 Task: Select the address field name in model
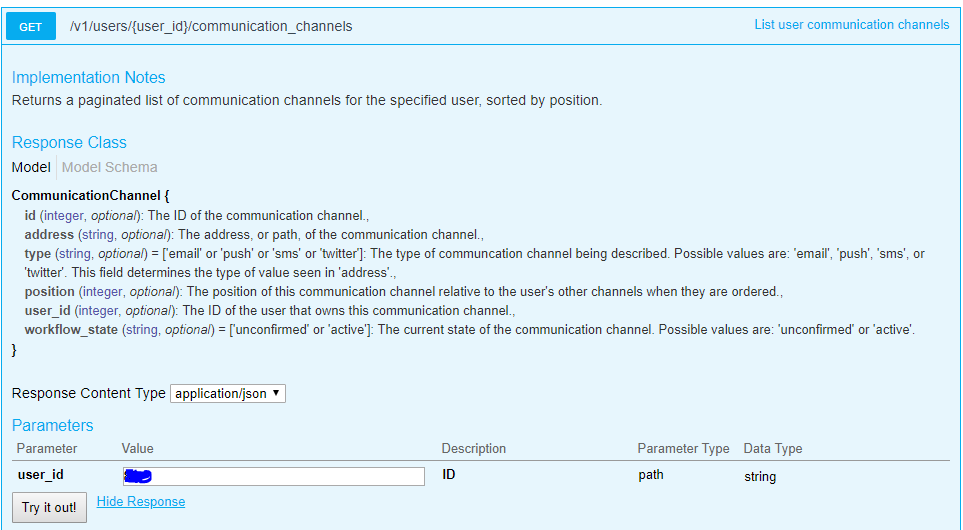click(x=49, y=235)
